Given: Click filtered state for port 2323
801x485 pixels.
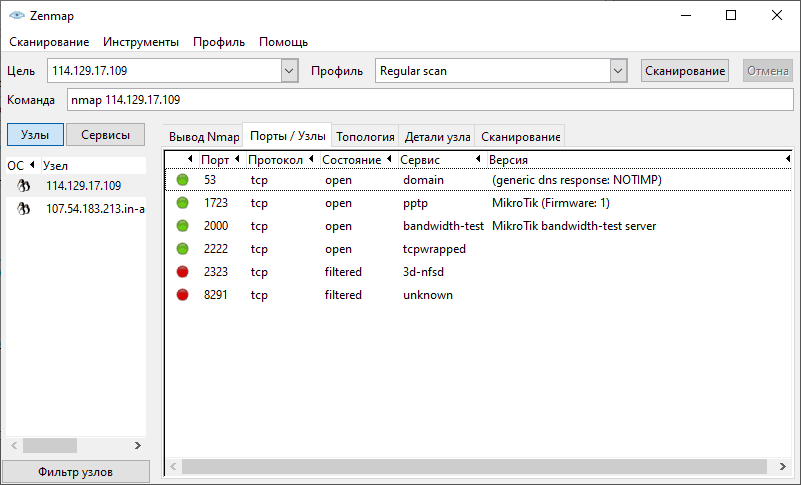Looking at the screenshot, I should [343, 272].
